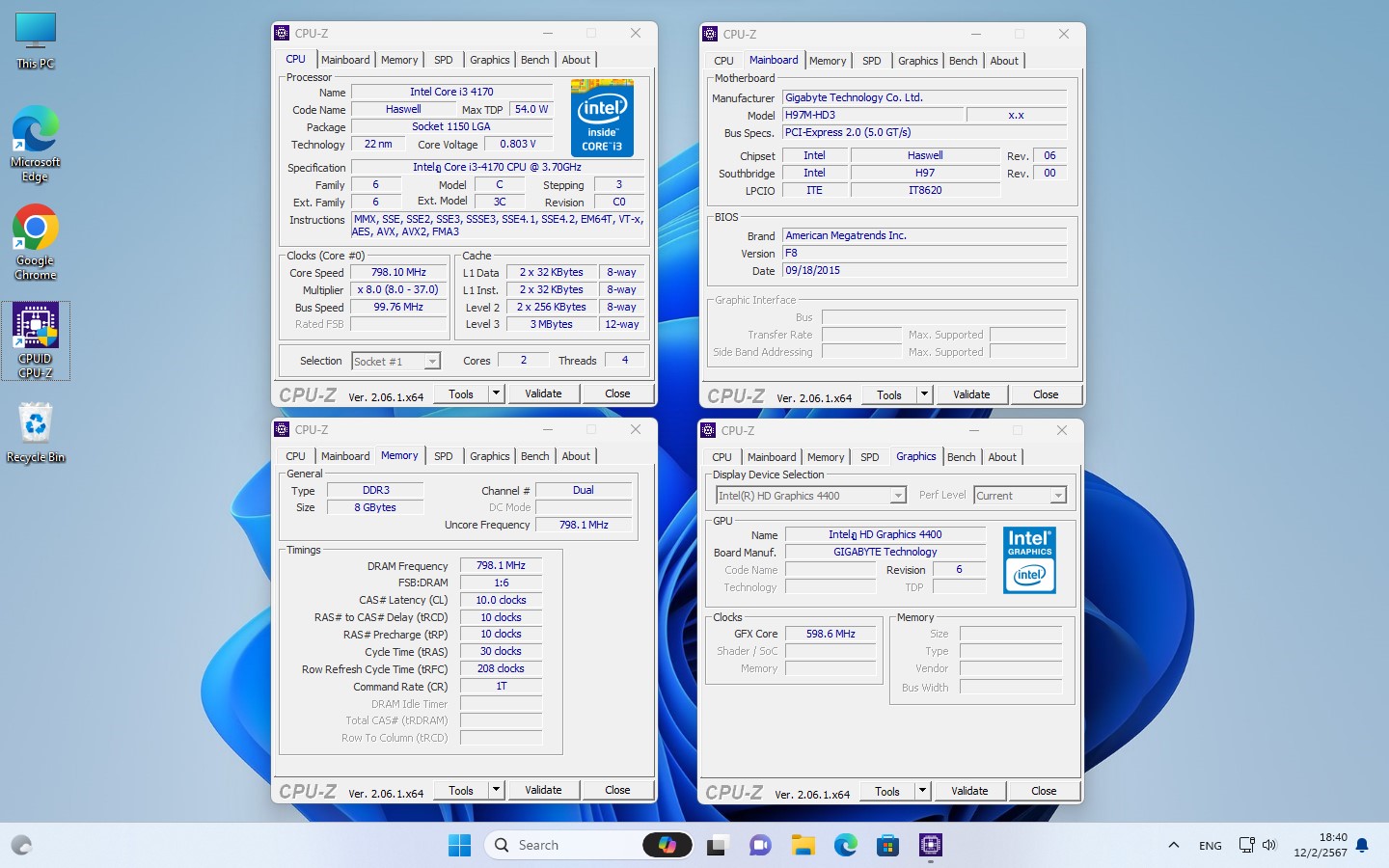Switch to Mainboard tab in CPU window
Viewport: 1389px width, 868px height.
[x=345, y=60]
